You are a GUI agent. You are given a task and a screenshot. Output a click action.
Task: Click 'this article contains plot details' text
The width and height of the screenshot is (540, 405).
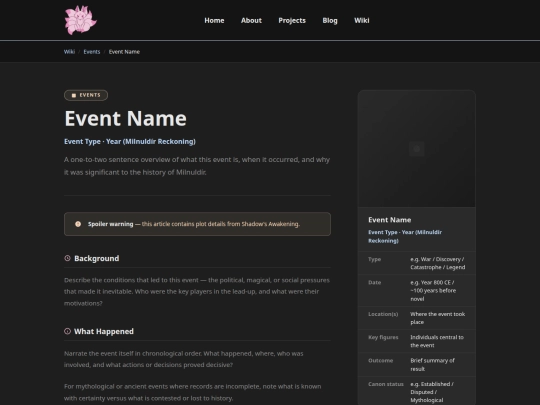221,224
